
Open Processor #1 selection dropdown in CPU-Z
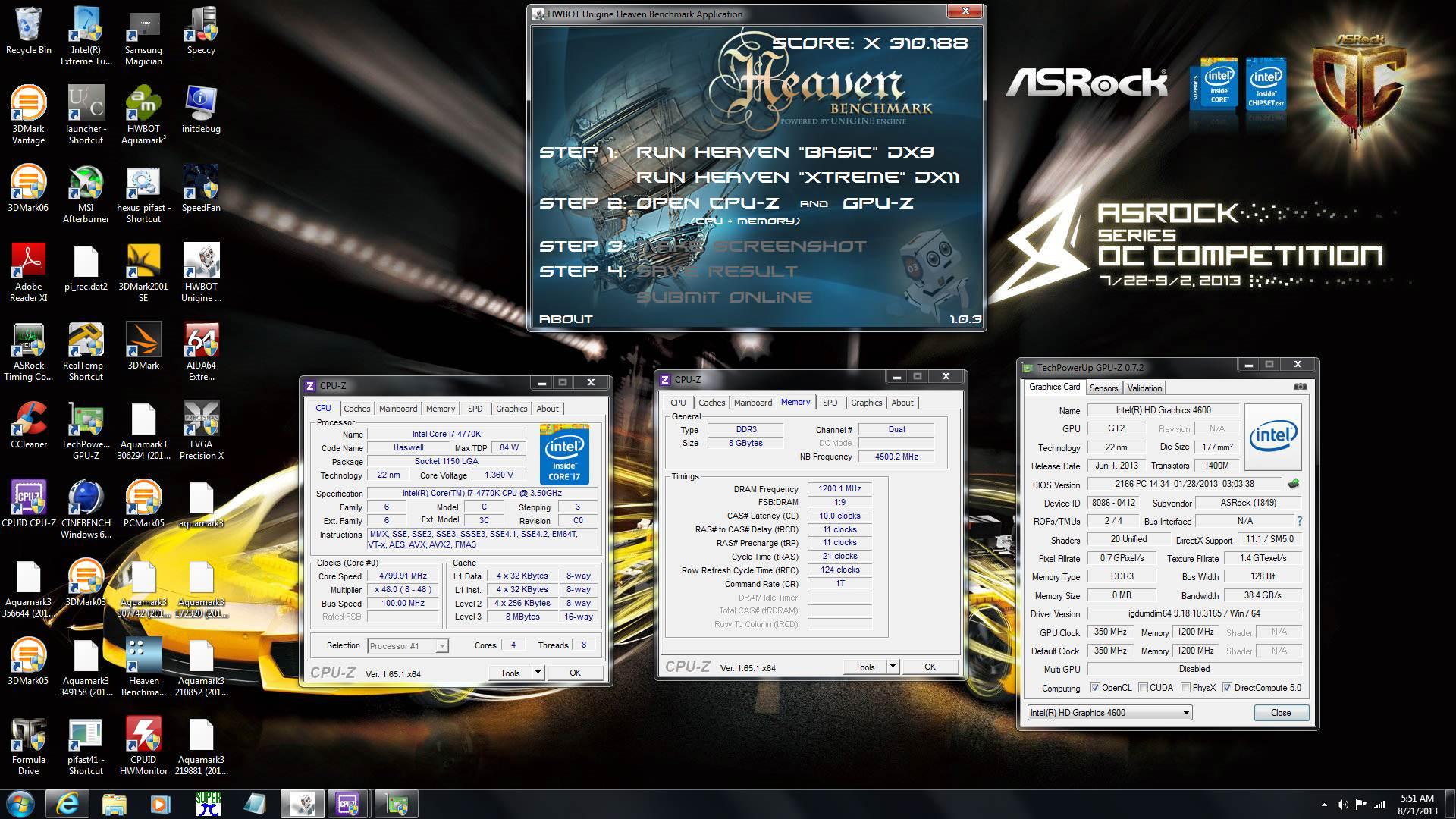(x=407, y=646)
